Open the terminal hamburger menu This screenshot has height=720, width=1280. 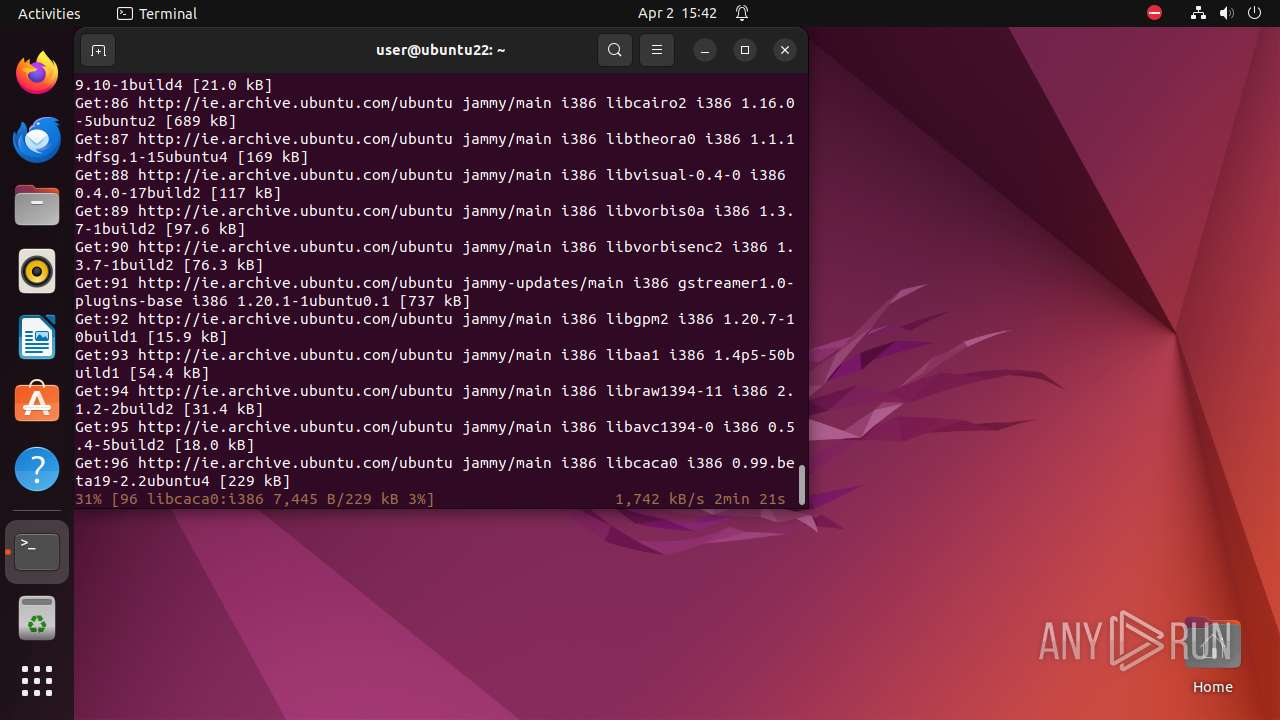pyautogui.click(x=657, y=50)
